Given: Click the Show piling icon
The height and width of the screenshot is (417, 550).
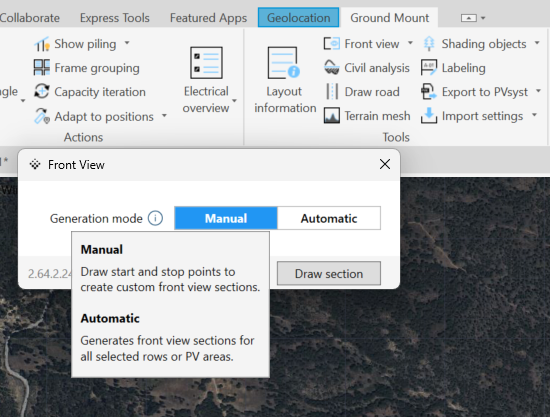Looking at the screenshot, I should (42, 44).
